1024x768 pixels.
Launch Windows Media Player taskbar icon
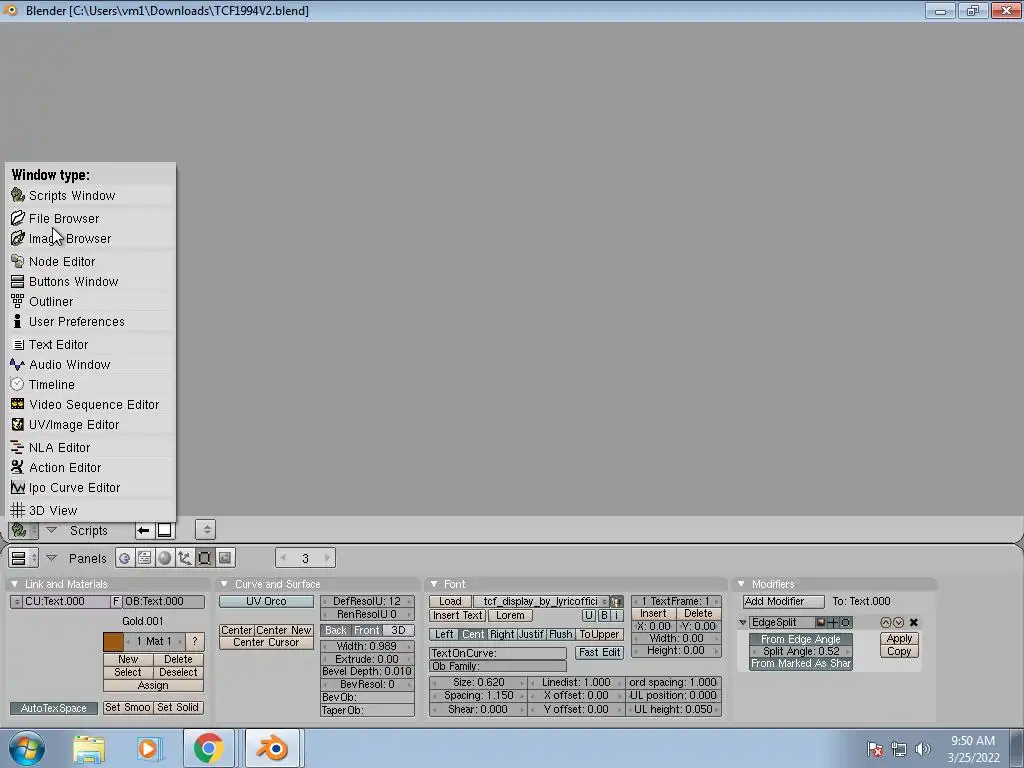tap(148, 748)
